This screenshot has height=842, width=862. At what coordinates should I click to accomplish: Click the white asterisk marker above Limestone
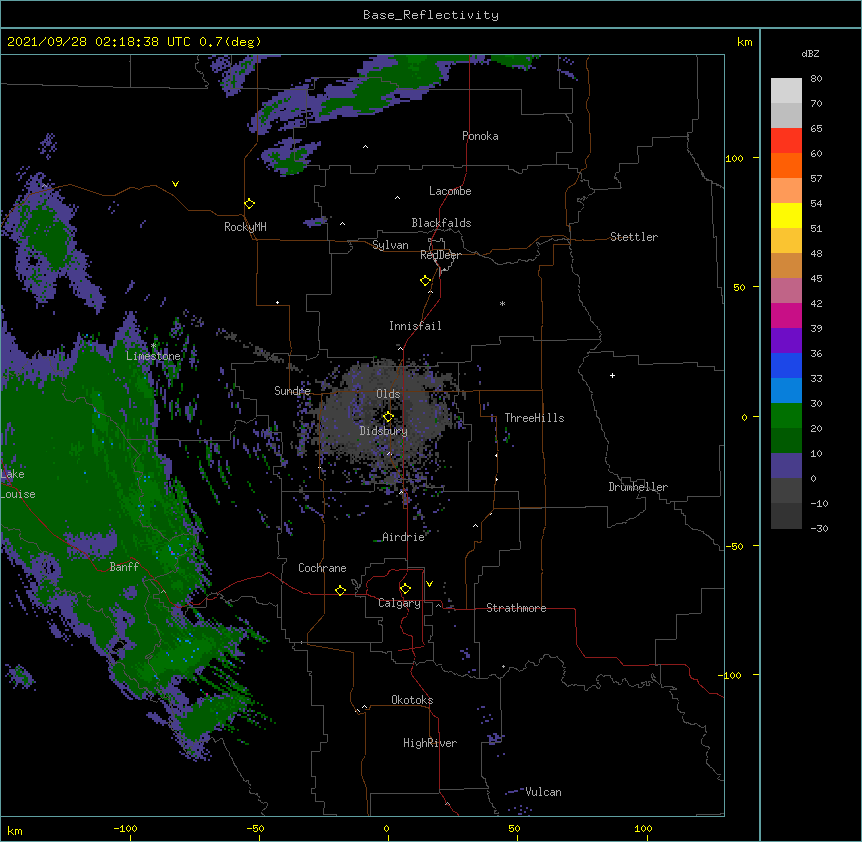point(153,346)
